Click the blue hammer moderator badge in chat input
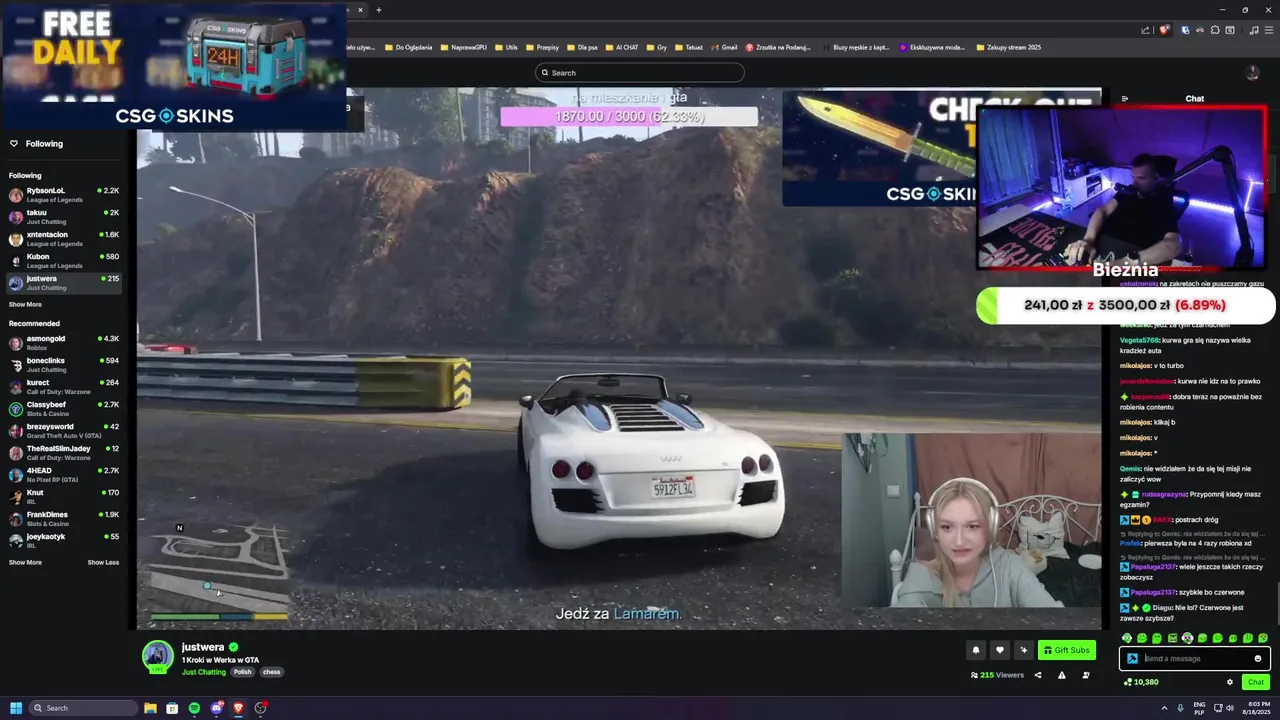1280x720 pixels. click(x=1132, y=659)
